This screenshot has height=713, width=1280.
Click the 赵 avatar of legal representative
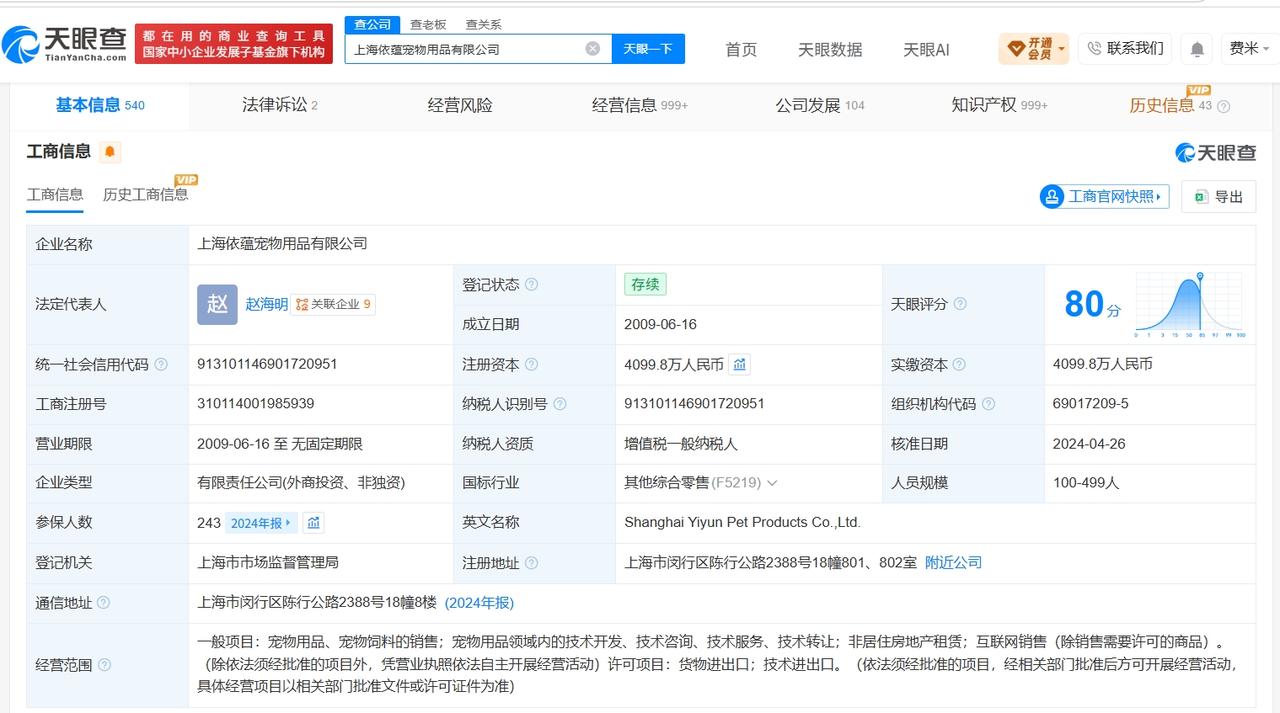pyautogui.click(x=217, y=304)
